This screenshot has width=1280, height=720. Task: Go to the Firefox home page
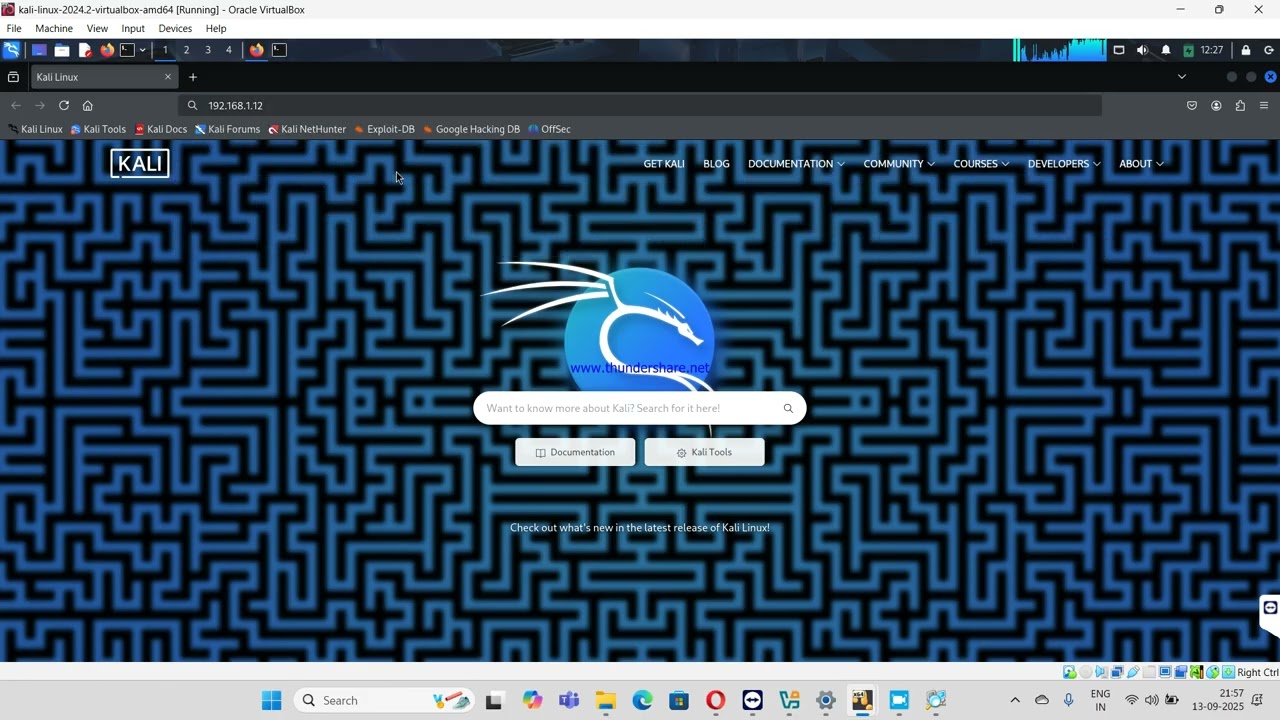(88, 105)
